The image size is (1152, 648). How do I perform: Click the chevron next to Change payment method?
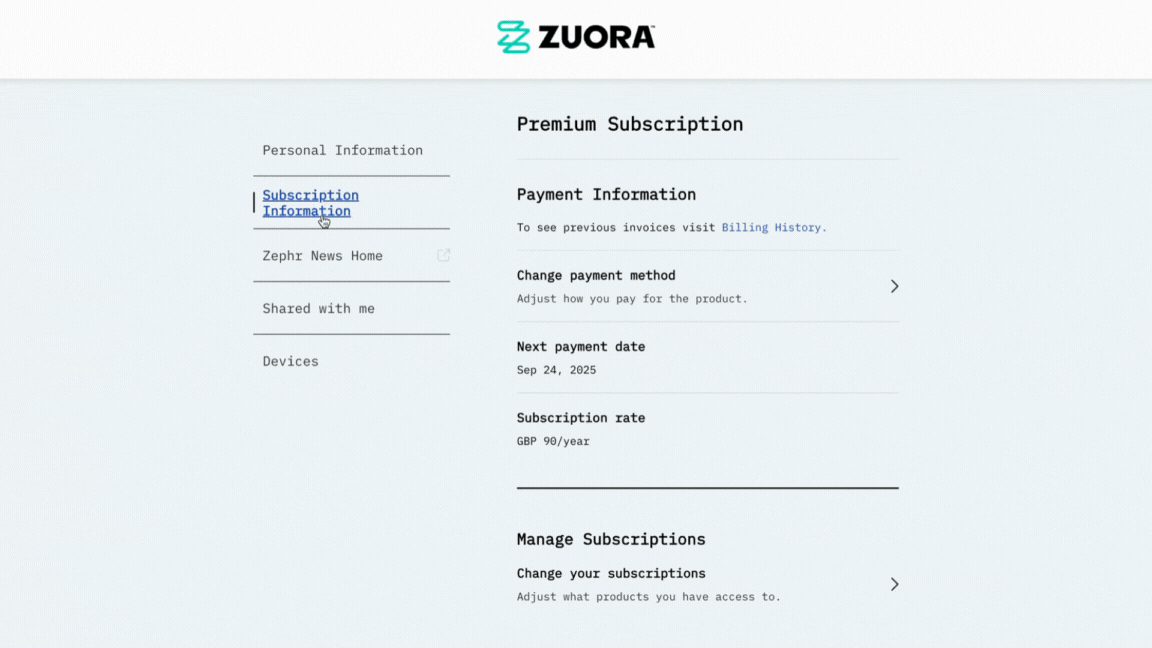(894, 286)
